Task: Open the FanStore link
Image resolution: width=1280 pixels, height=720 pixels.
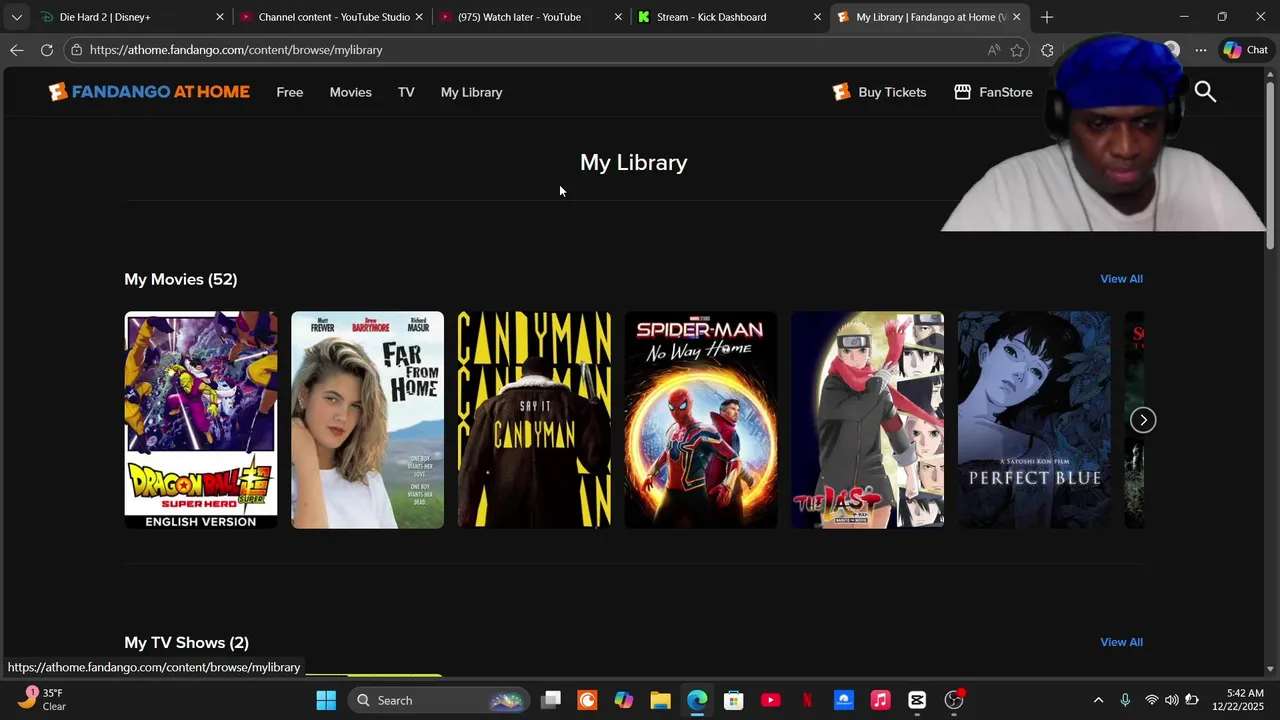Action: (x=993, y=92)
